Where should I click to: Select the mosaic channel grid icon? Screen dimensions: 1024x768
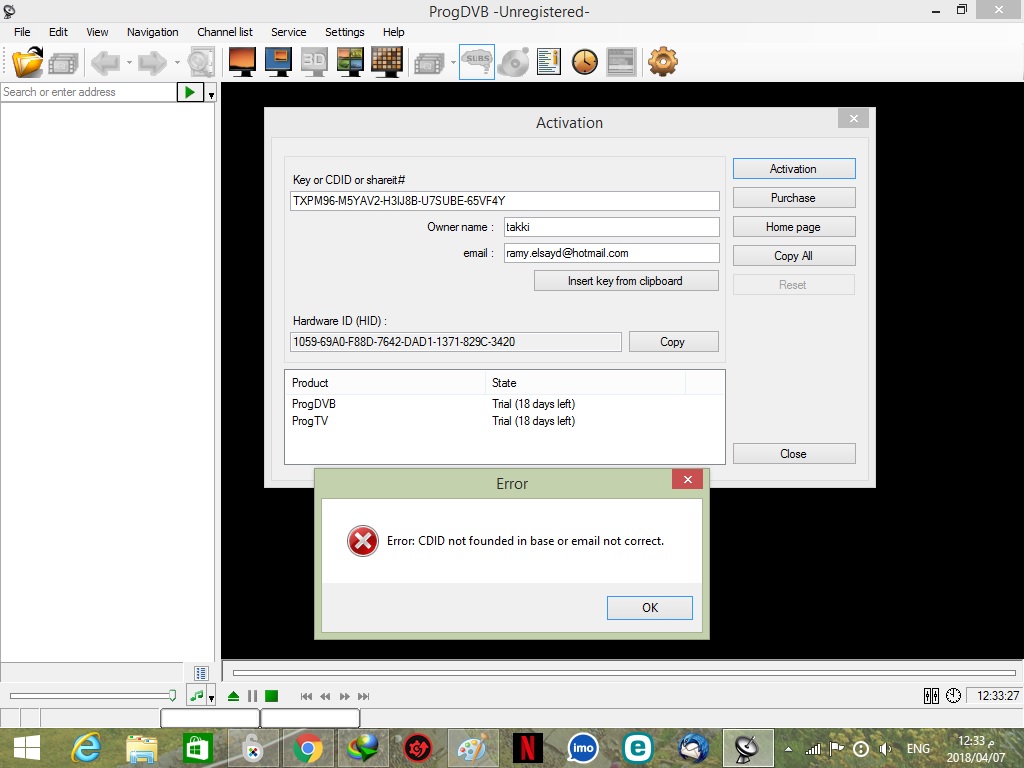[387, 62]
